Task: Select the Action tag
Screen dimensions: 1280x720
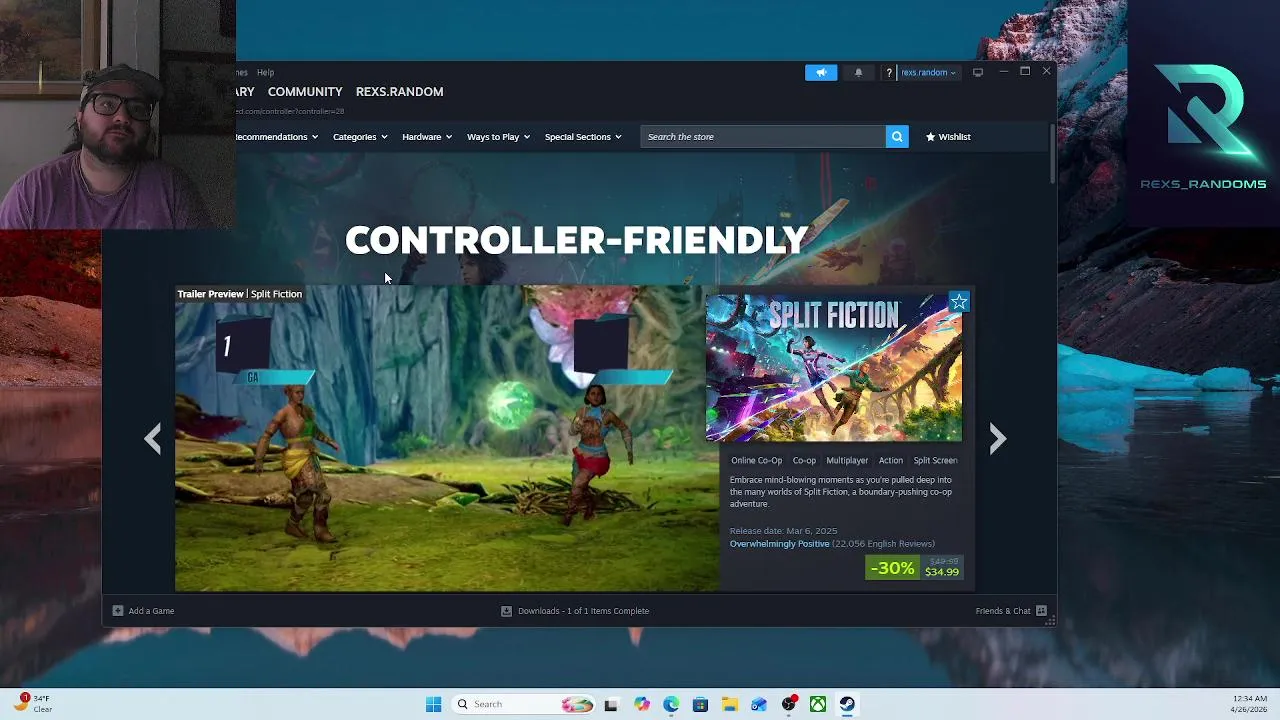Action: pos(890,461)
